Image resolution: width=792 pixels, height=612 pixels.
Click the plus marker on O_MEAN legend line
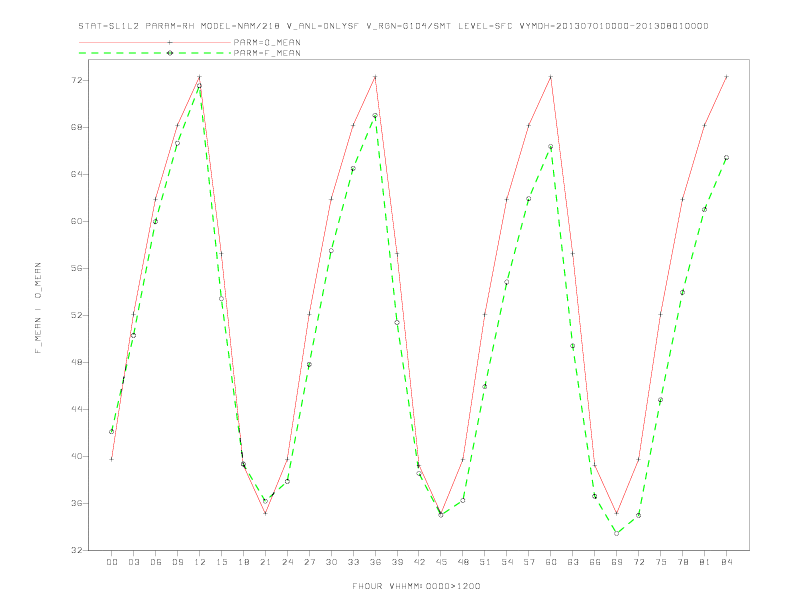[170, 42]
